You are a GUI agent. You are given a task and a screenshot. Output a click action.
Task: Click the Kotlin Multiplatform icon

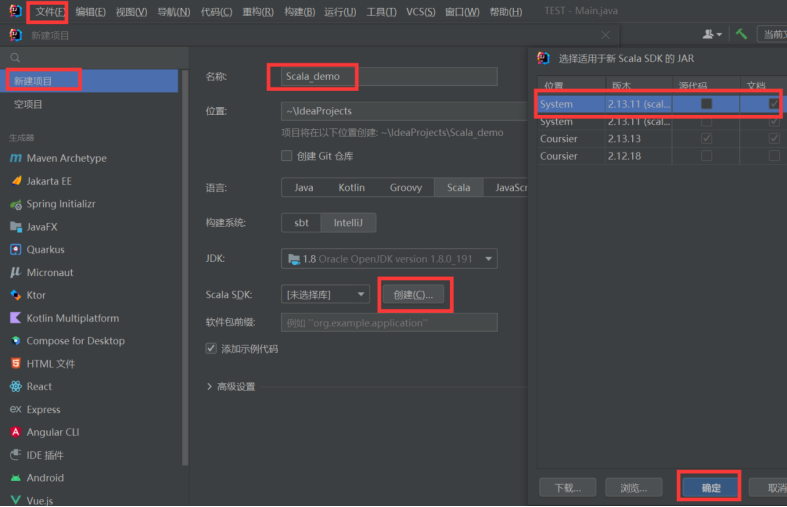tap(16, 318)
